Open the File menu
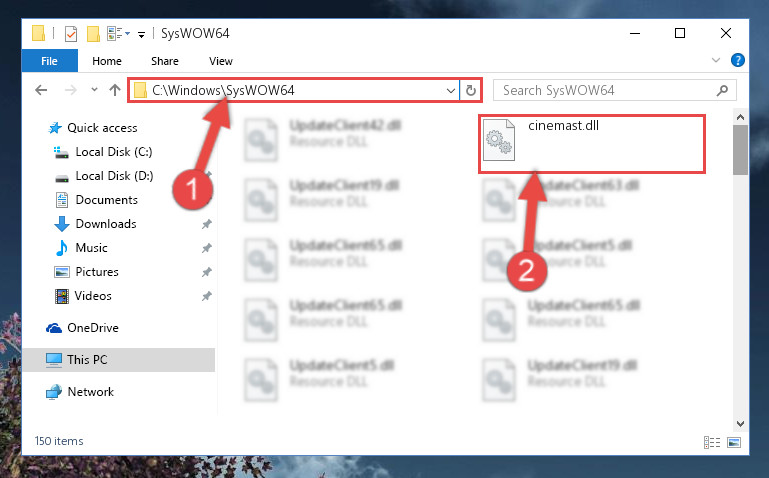Screen dimensions: 769x478 (50, 61)
